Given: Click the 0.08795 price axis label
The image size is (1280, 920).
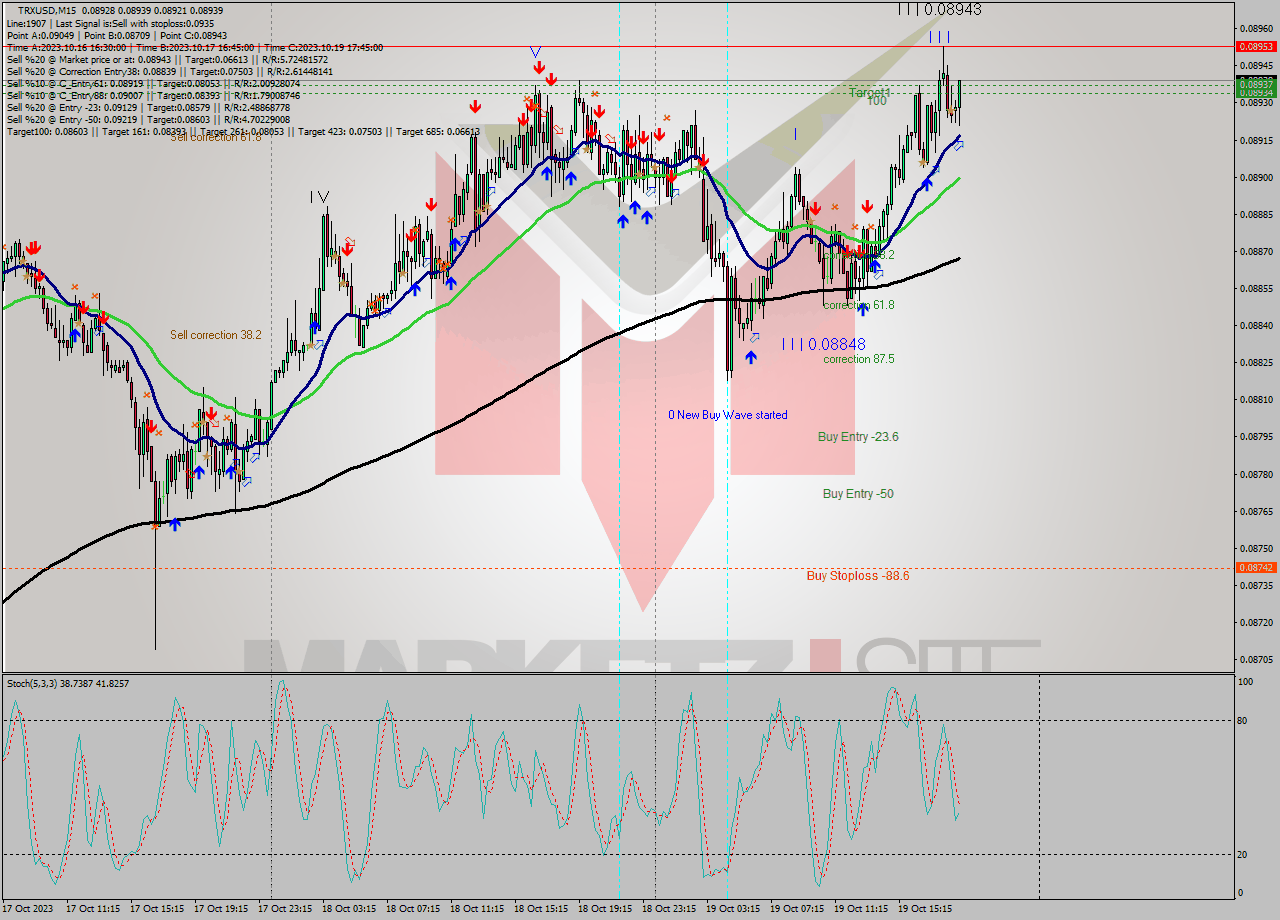Looking at the screenshot, I should click(1256, 436).
